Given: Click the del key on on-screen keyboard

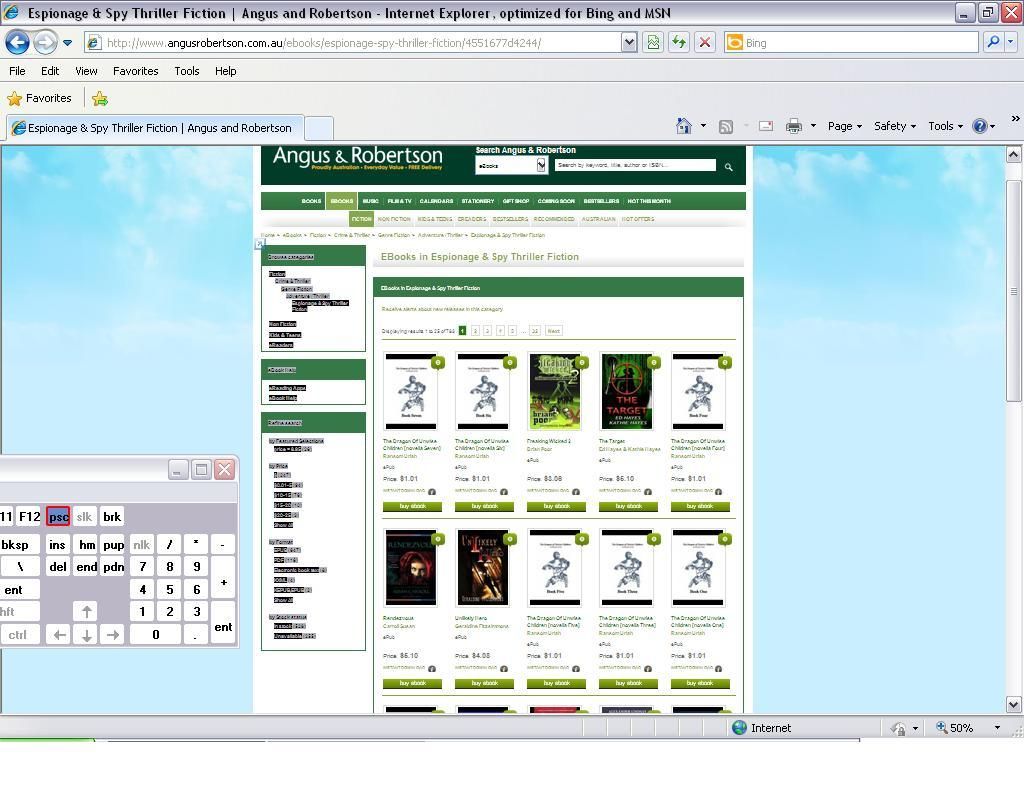Looking at the screenshot, I should pos(57,567).
